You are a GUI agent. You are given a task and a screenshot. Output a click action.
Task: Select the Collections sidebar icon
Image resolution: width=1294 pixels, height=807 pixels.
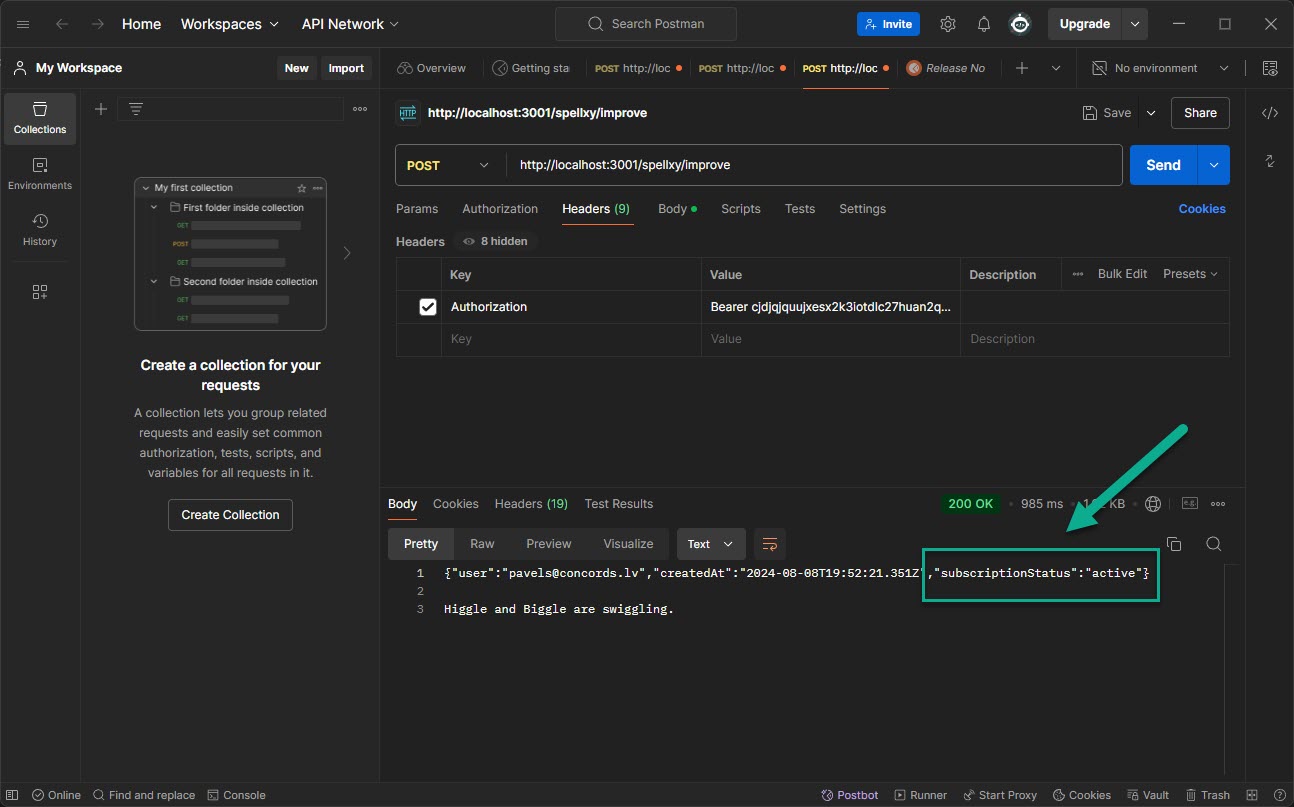click(x=40, y=118)
